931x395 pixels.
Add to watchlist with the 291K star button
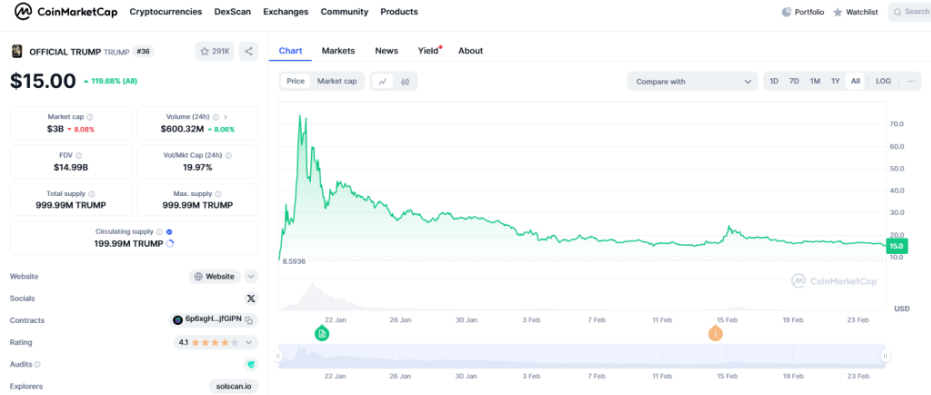[214, 52]
